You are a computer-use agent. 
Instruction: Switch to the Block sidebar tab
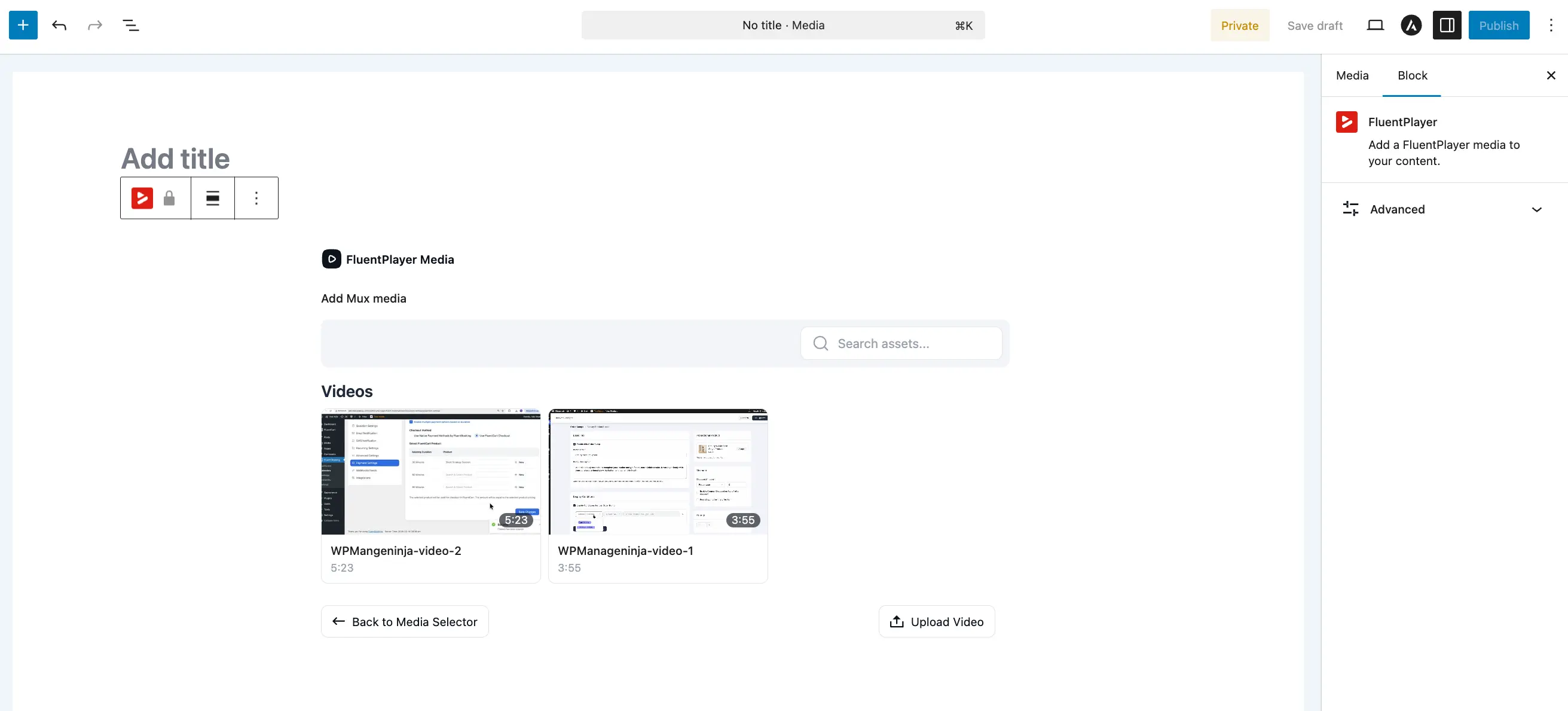coord(1412,75)
